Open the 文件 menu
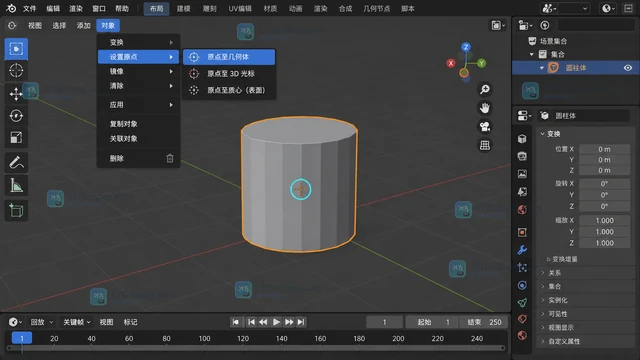The image size is (640, 360). tap(29, 9)
